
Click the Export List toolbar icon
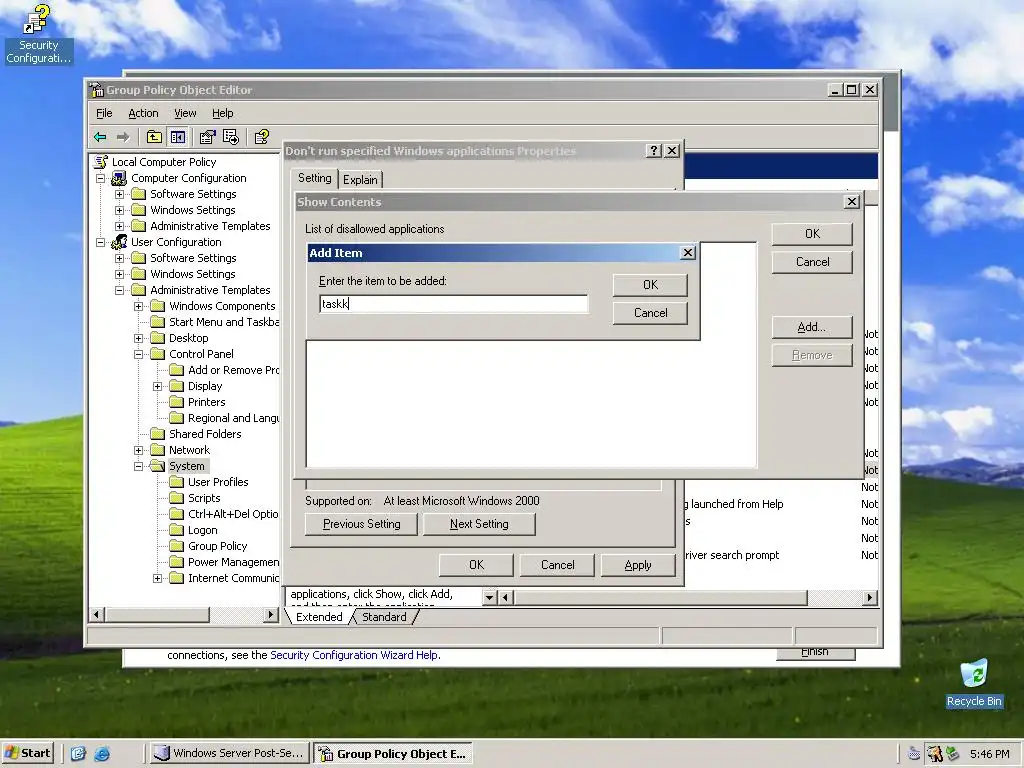tap(231, 137)
